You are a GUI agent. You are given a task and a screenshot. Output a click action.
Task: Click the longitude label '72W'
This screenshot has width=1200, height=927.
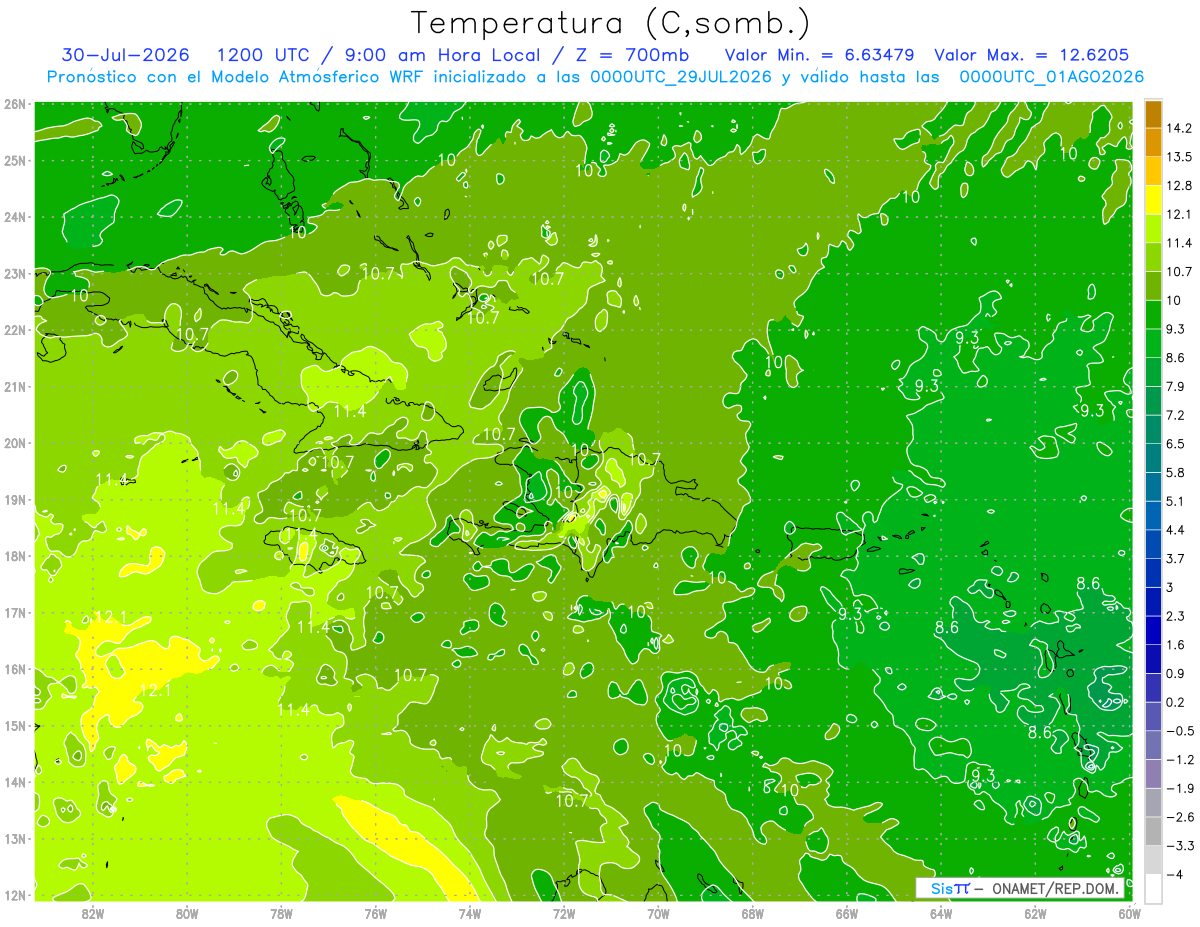point(564,912)
